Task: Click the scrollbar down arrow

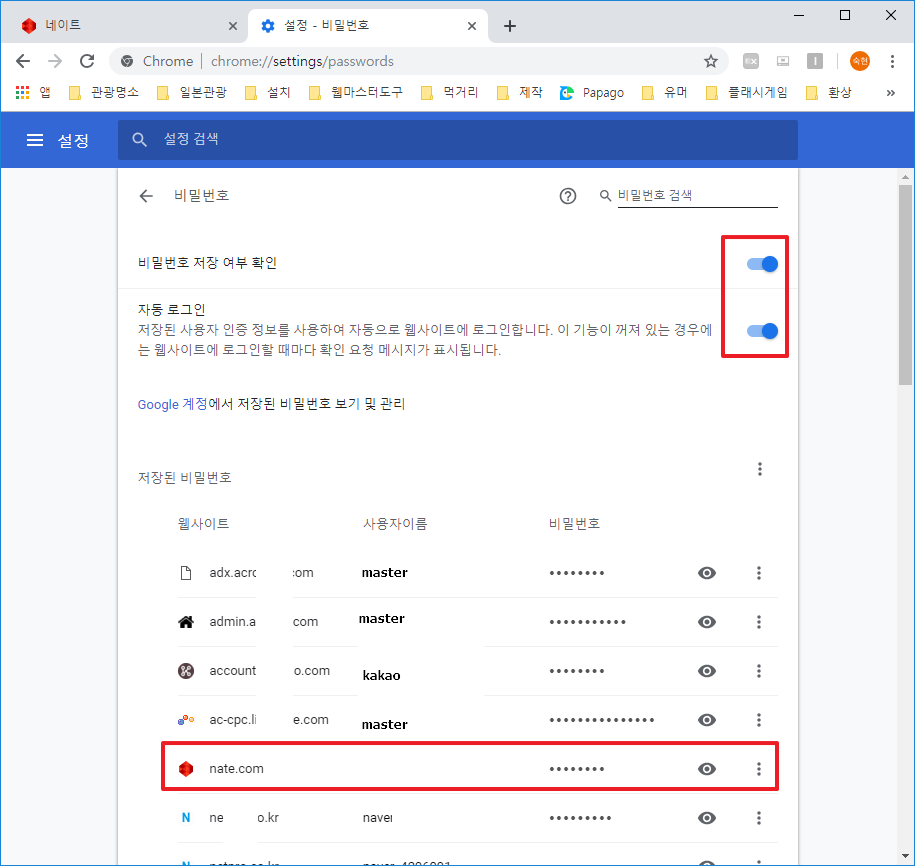Action: click(905, 856)
